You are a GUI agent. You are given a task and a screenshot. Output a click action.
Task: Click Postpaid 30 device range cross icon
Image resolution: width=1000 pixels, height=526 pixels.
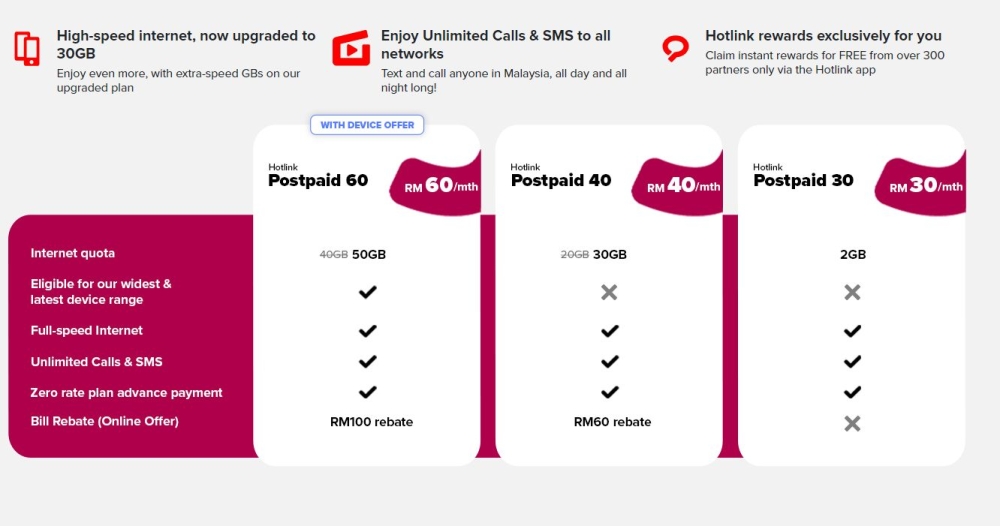tap(852, 292)
